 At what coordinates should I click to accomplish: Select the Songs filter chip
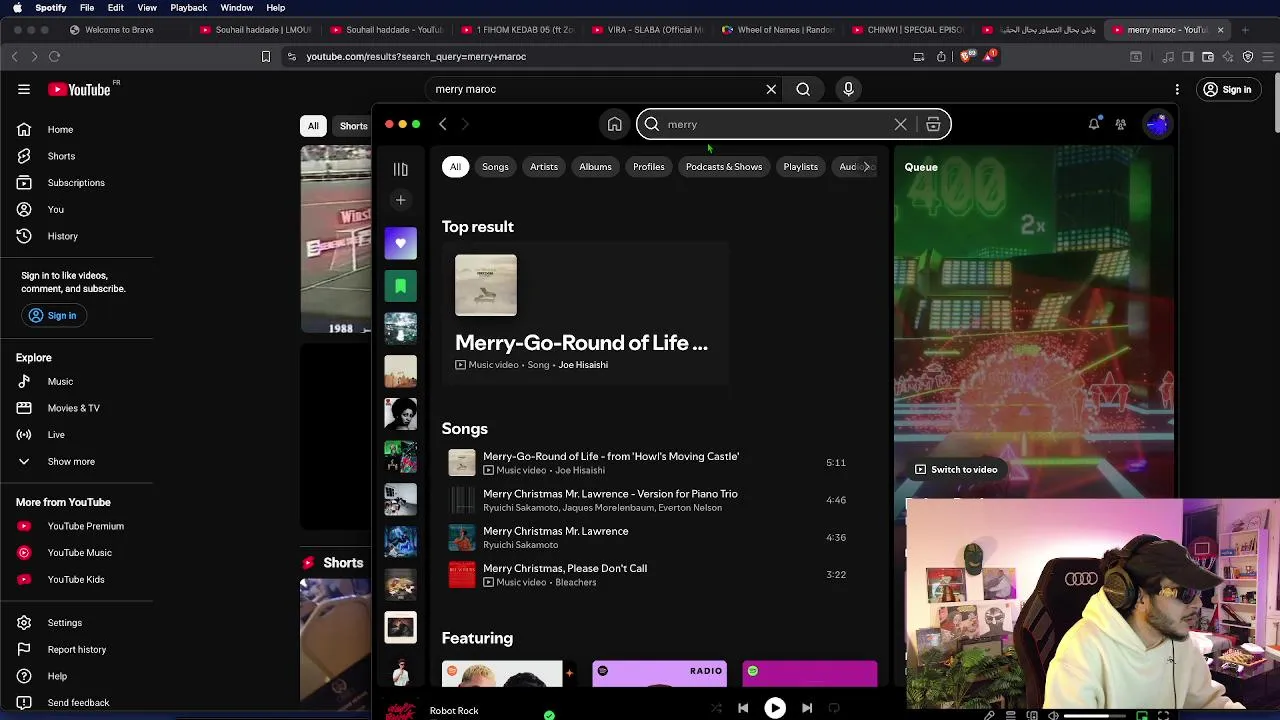(495, 166)
